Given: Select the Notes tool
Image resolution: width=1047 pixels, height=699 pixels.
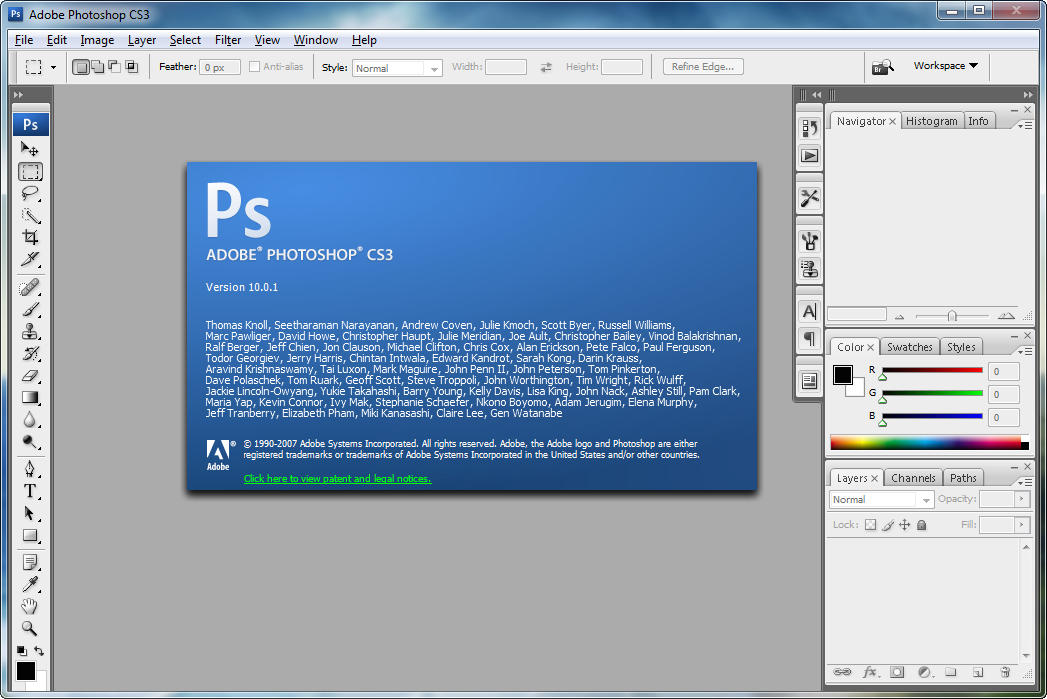Looking at the screenshot, I should (30, 563).
